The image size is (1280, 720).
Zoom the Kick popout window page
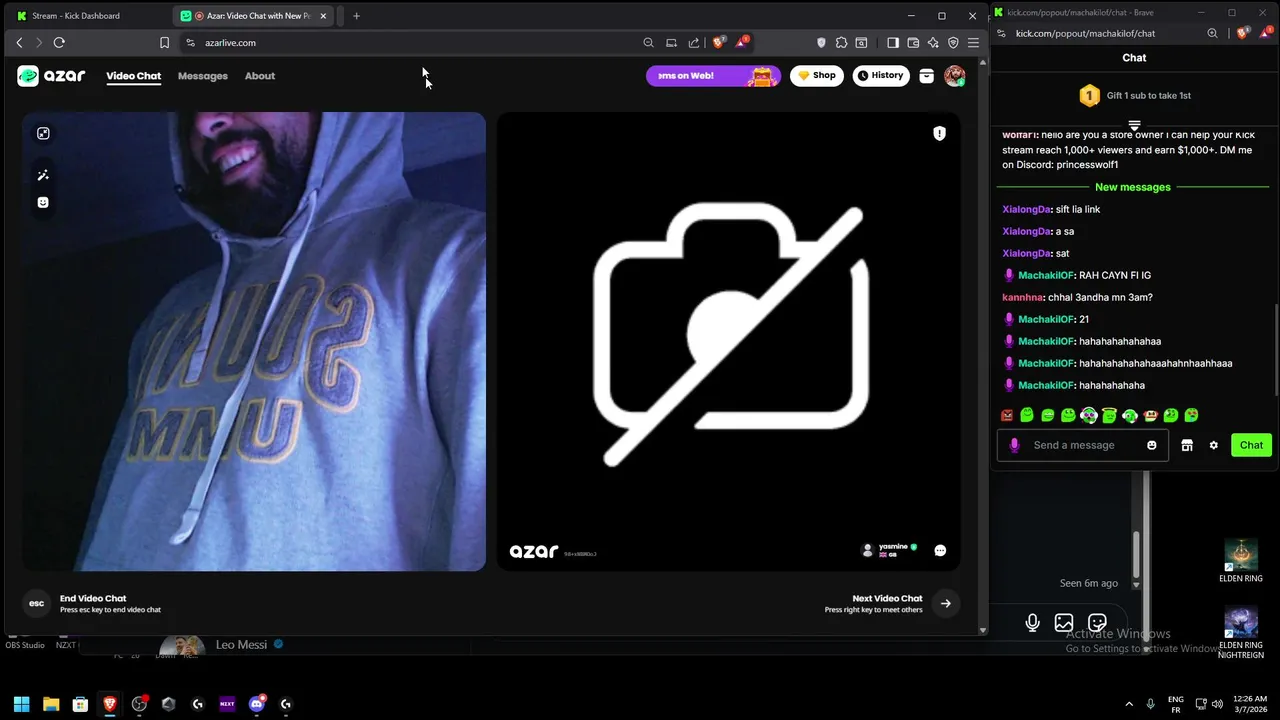click(1212, 33)
